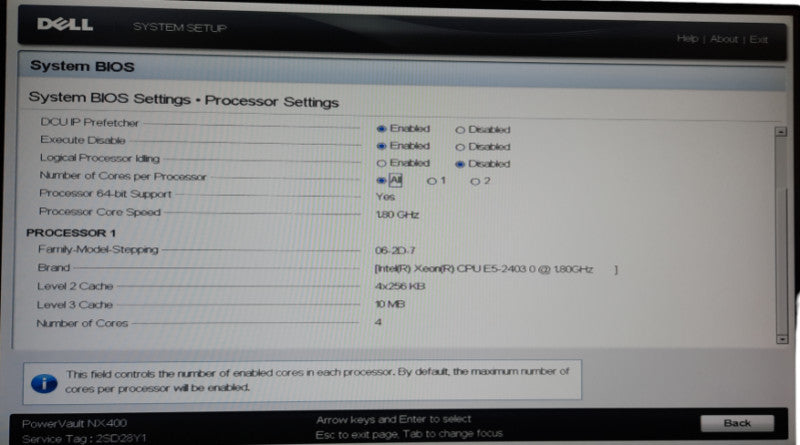Image resolution: width=800 pixels, height=445 pixels.
Task: Click the scrollbar up arrow
Action: tap(781, 132)
